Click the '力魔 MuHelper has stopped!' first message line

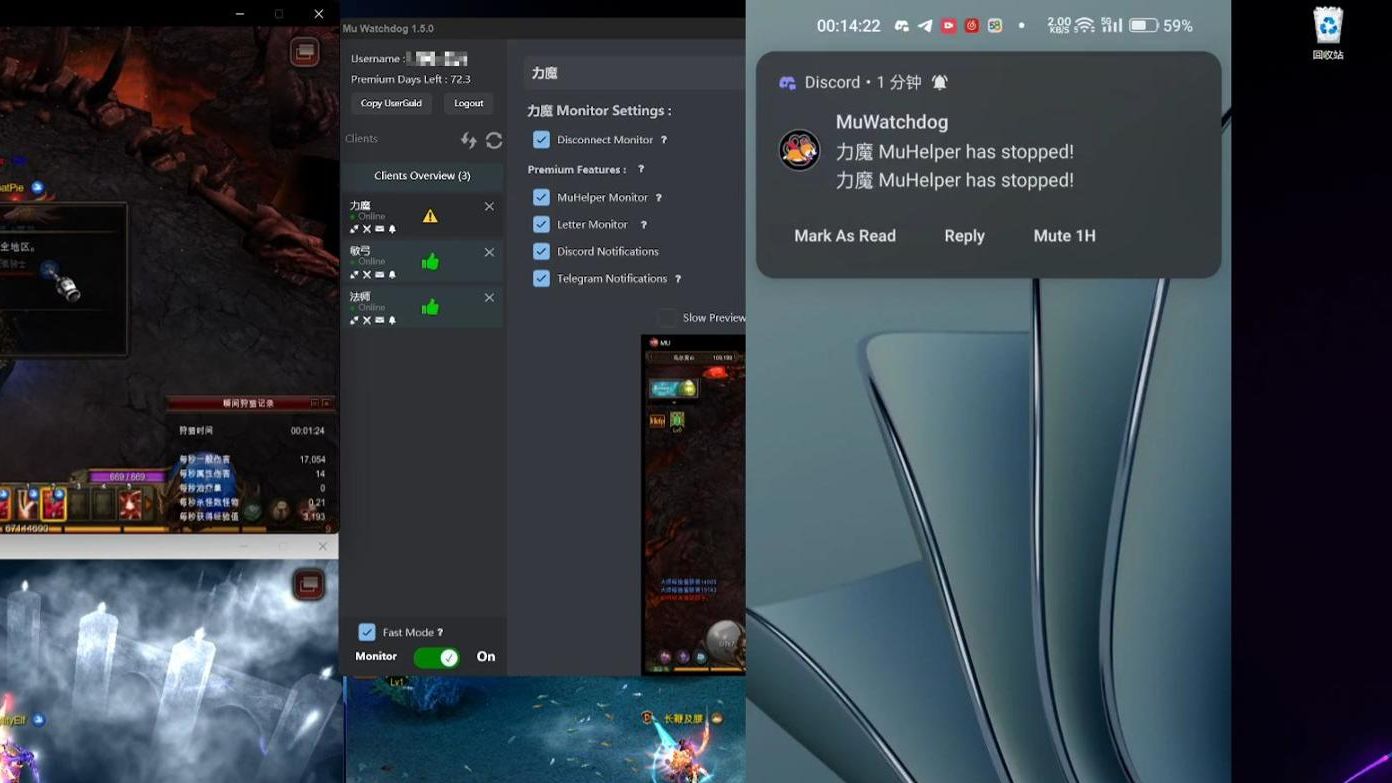955,152
